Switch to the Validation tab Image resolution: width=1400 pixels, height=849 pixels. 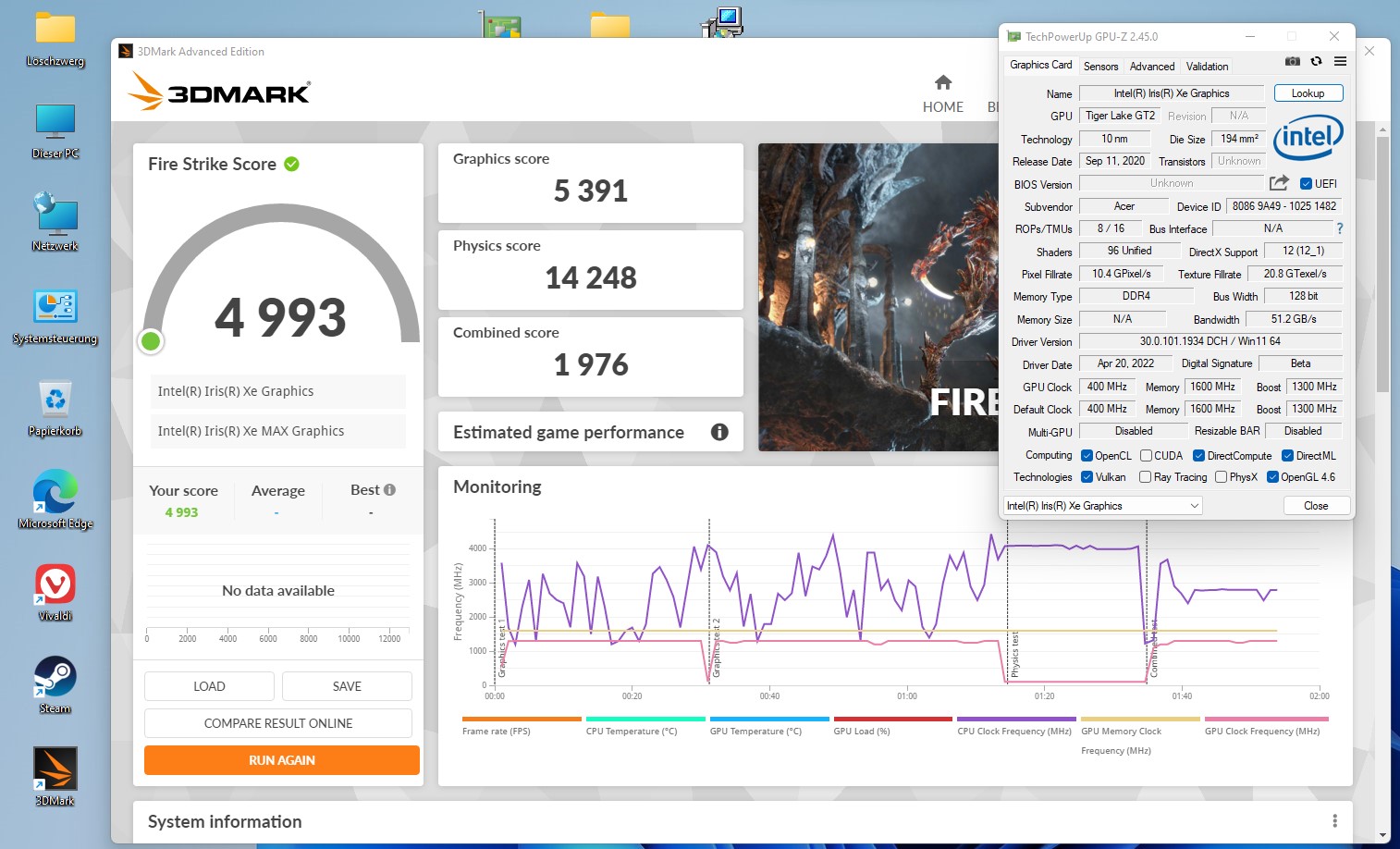1207,67
